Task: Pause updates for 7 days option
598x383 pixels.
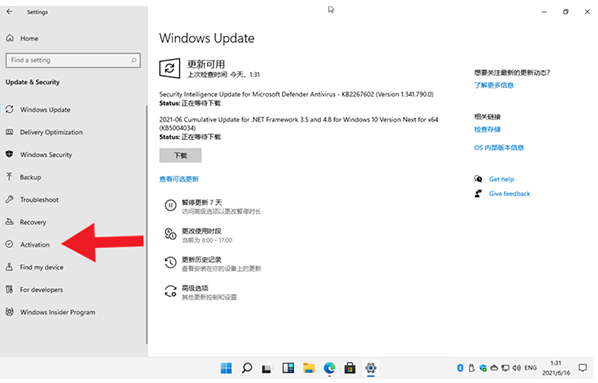Action: (x=213, y=206)
